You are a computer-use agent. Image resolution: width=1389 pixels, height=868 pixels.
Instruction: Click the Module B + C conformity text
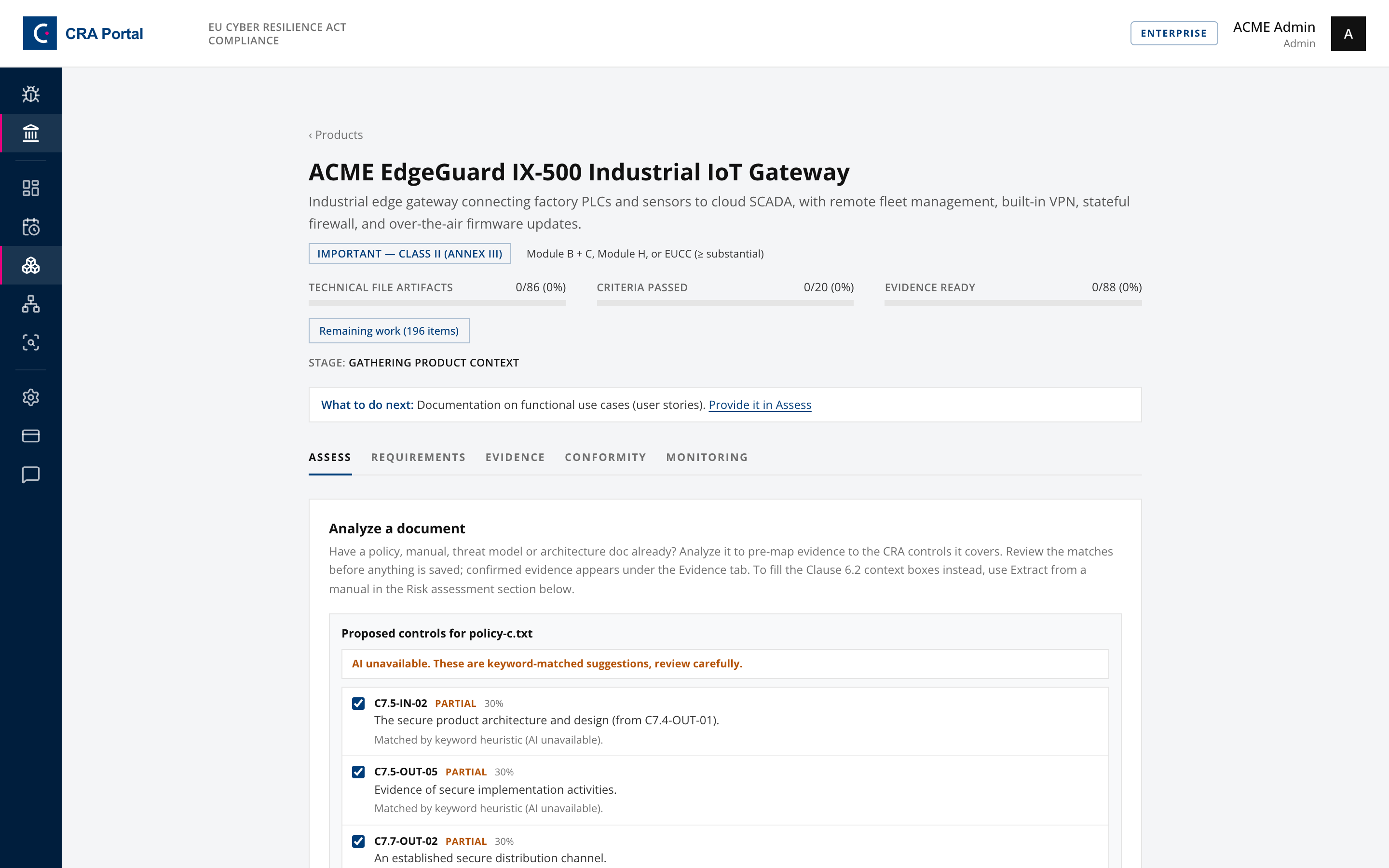pyautogui.click(x=645, y=254)
